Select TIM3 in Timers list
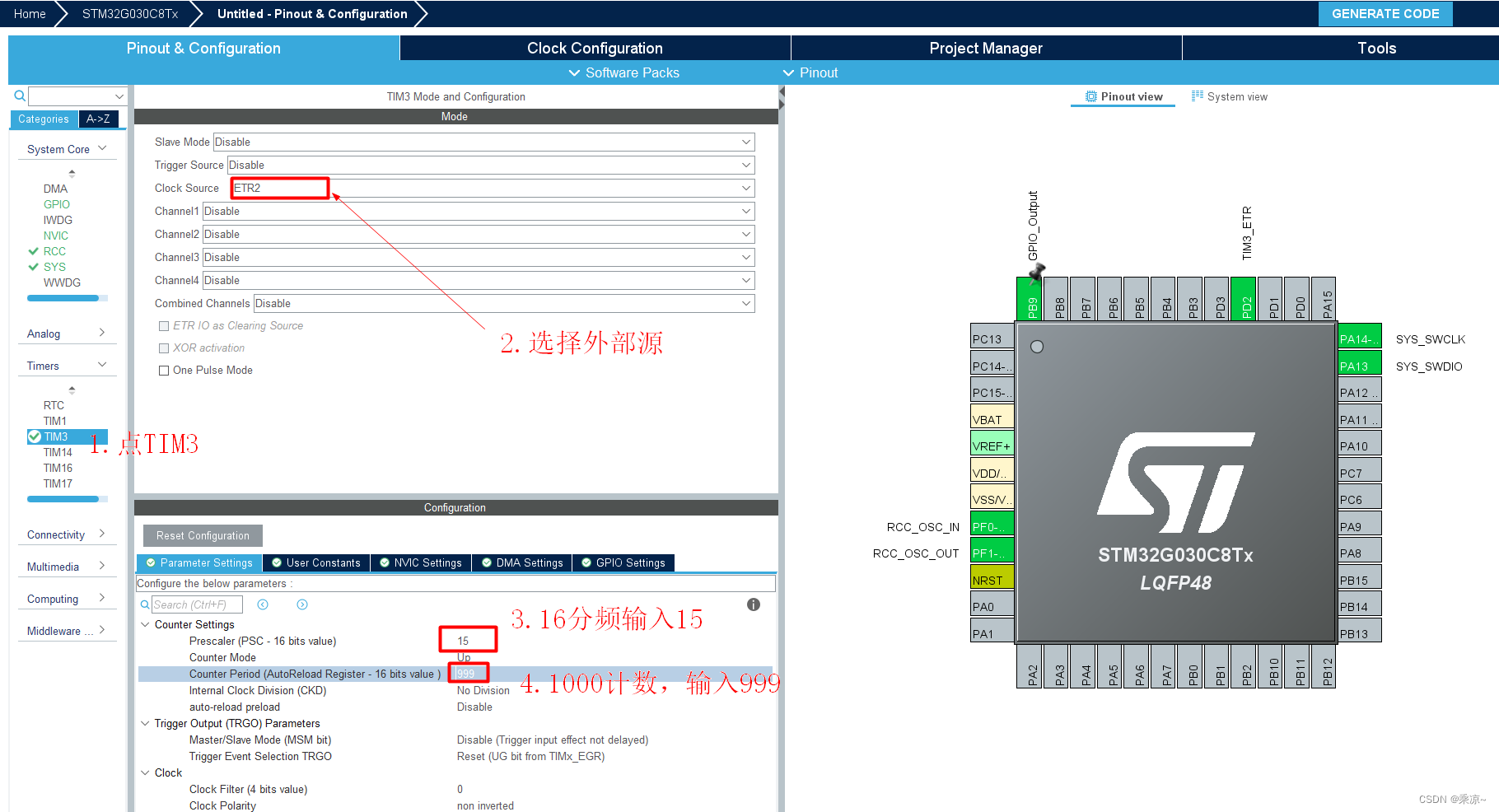 pos(68,436)
